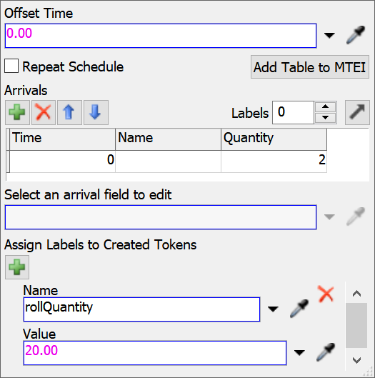375x378 pixels.
Task: Click the arrow button beside the Labels spinner
Action: 357,112
